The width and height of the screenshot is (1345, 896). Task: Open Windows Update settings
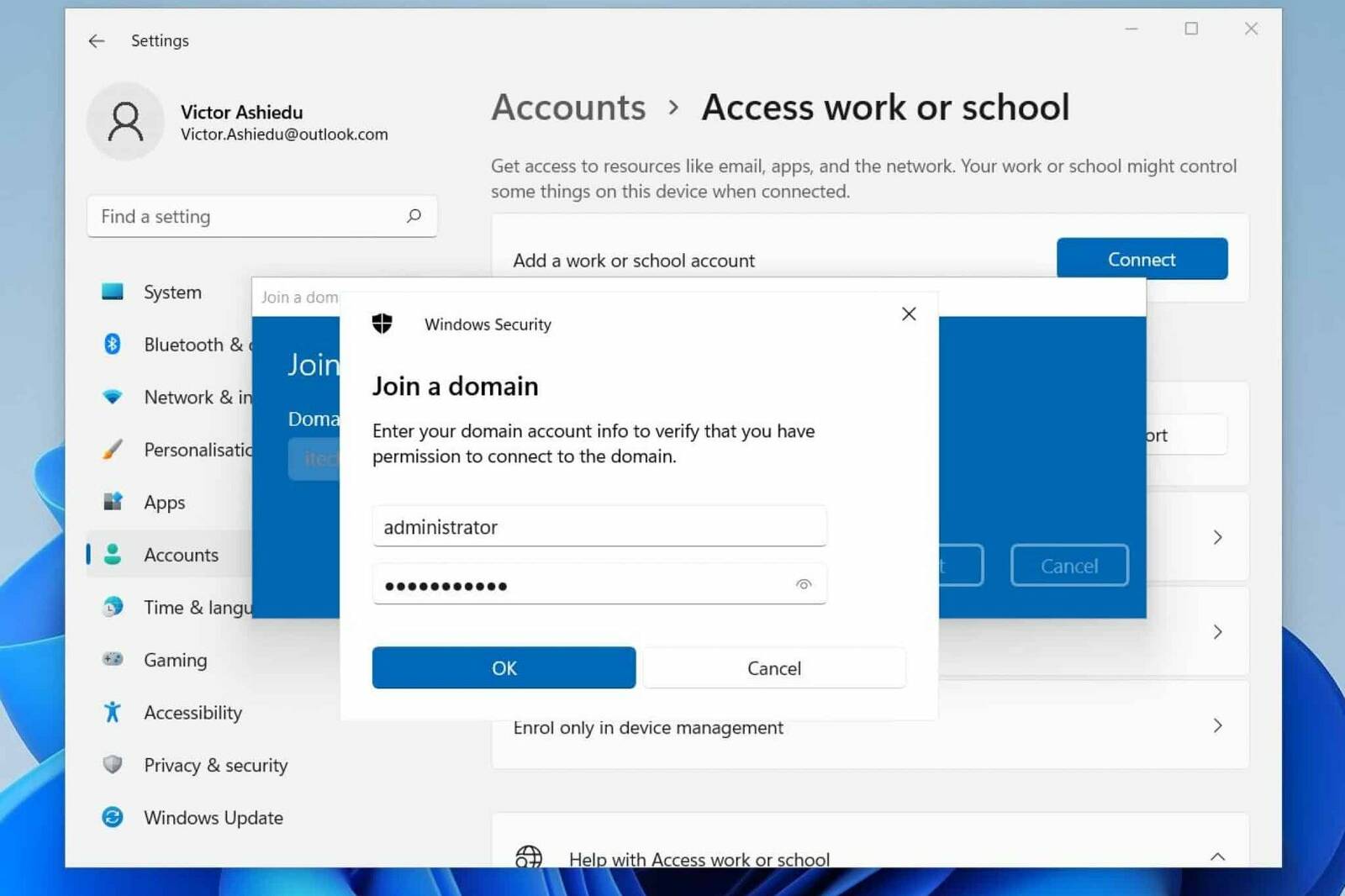click(213, 817)
